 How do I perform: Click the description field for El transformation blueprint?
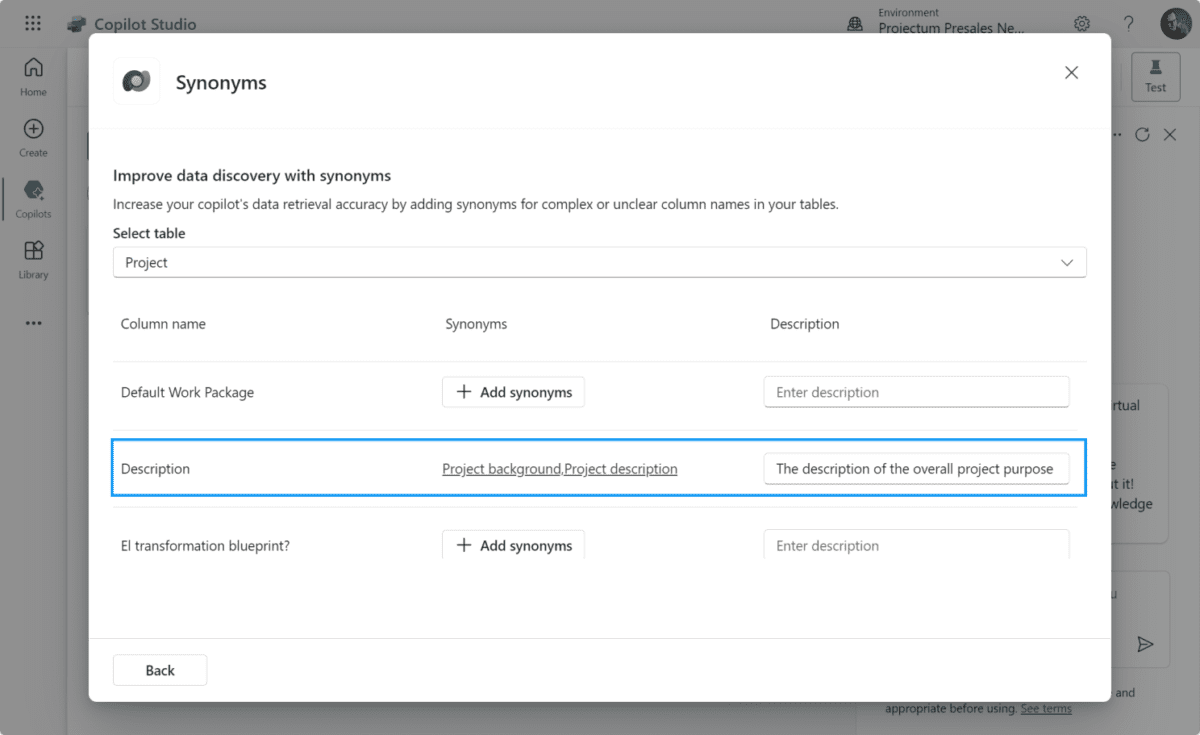916,545
